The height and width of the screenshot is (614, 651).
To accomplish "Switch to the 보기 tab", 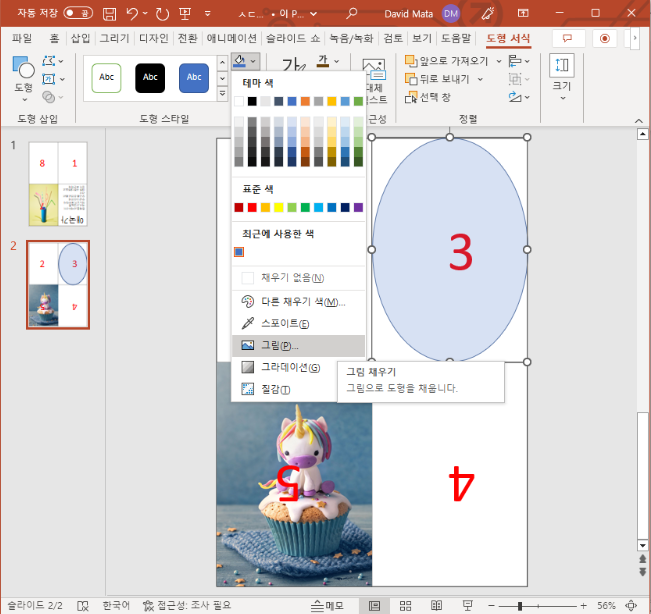I will (422, 38).
